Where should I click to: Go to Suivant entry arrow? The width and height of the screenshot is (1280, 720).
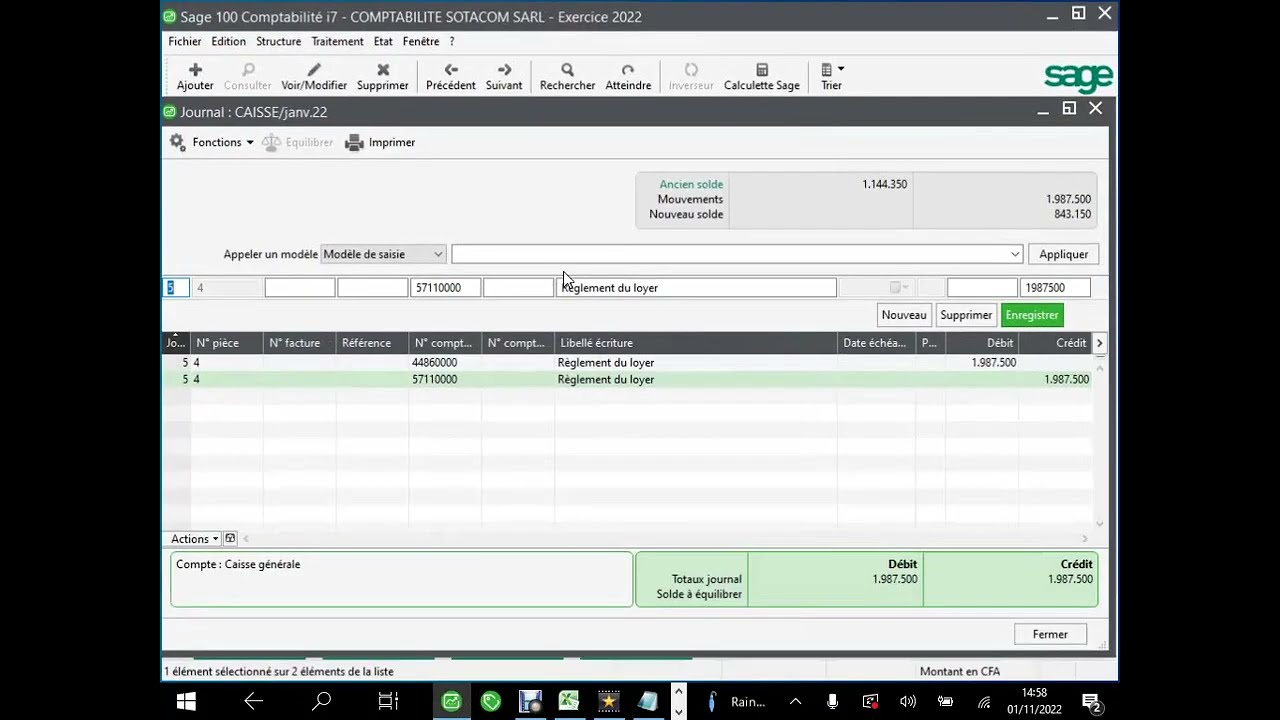point(504,70)
